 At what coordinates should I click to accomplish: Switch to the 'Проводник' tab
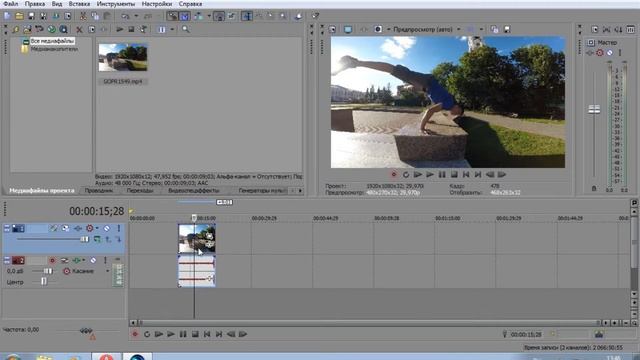click(x=99, y=191)
